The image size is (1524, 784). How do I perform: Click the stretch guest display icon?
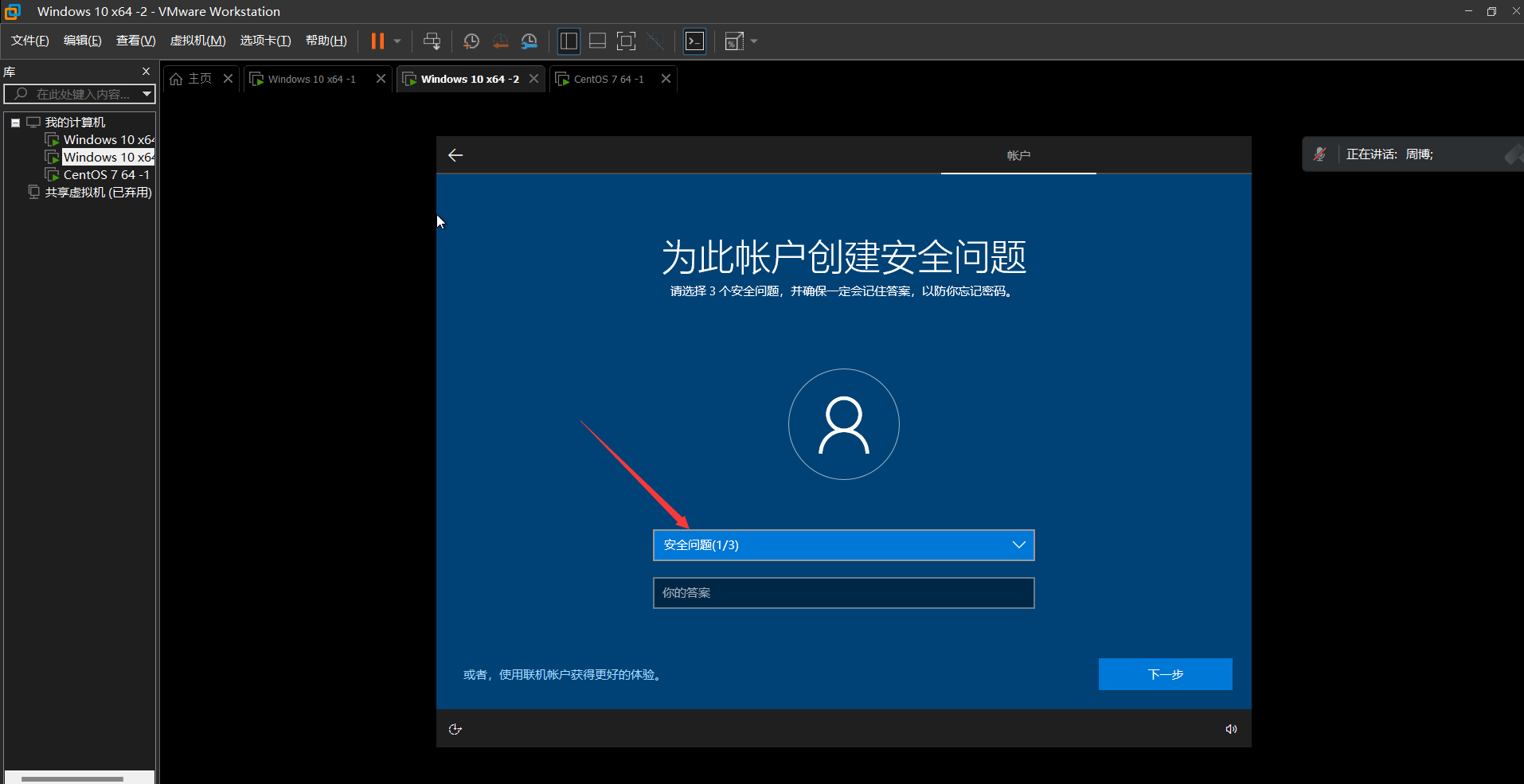(734, 41)
